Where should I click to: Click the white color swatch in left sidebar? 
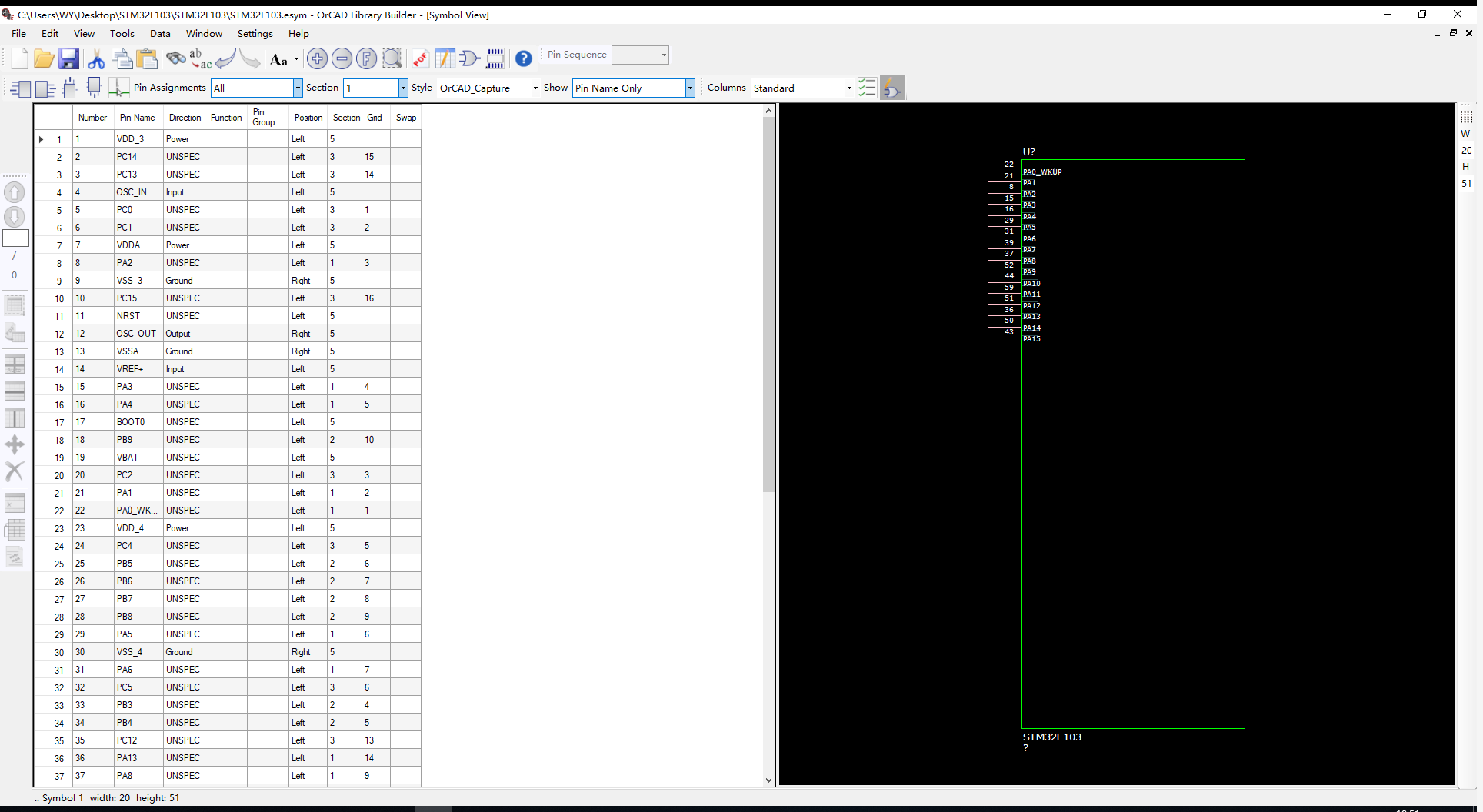15,238
